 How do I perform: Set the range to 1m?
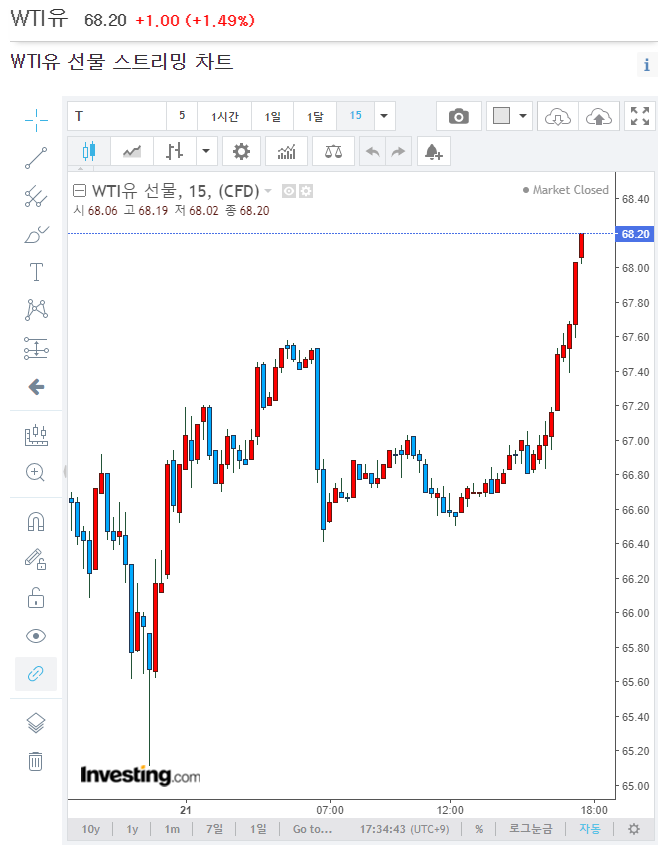point(172,829)
